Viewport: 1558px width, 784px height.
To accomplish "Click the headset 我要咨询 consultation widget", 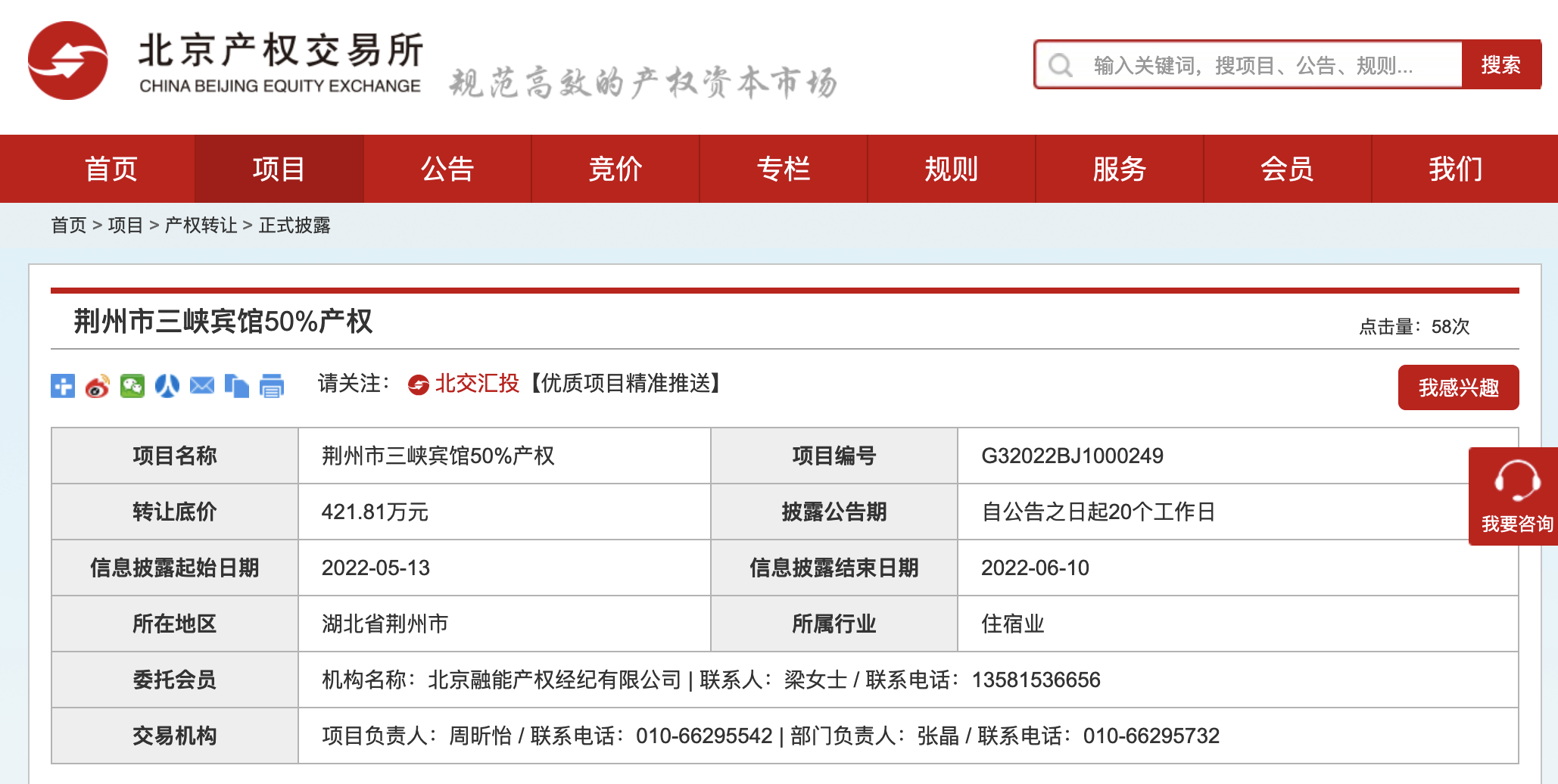I will pyautogui.click(x=1516, y=496).
